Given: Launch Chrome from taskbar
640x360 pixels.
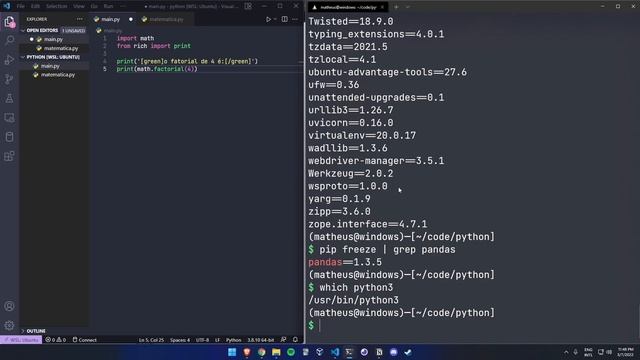Looking at the screenshot, I should 261,352.
